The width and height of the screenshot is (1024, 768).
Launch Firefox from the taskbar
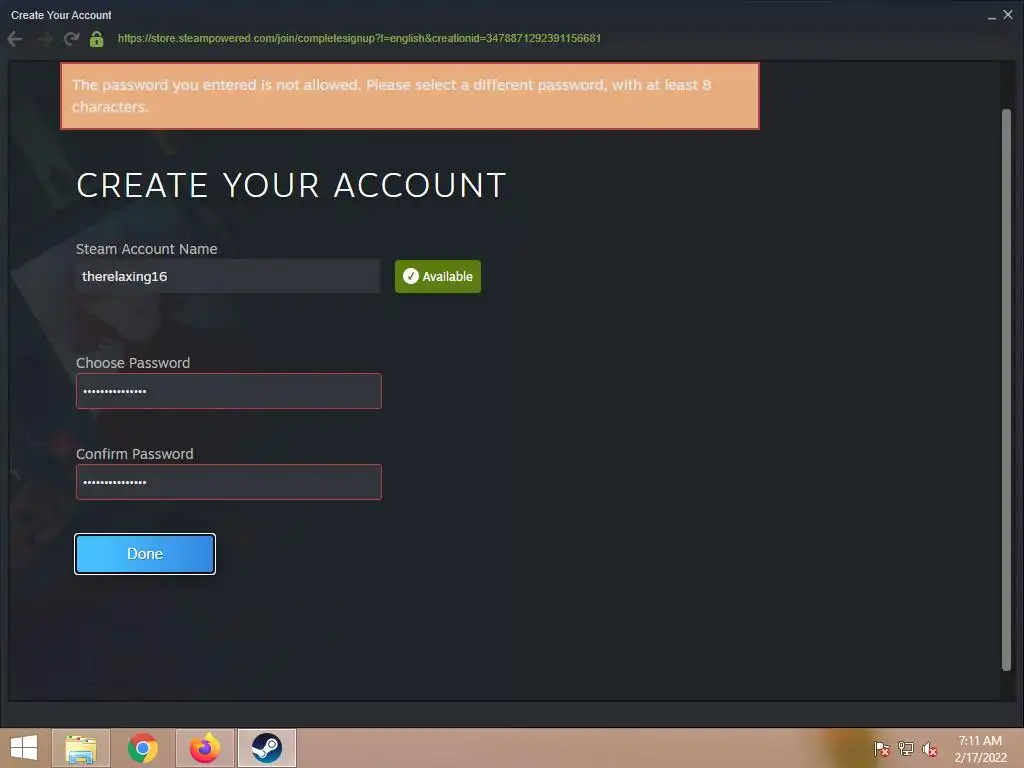point(205,748)
